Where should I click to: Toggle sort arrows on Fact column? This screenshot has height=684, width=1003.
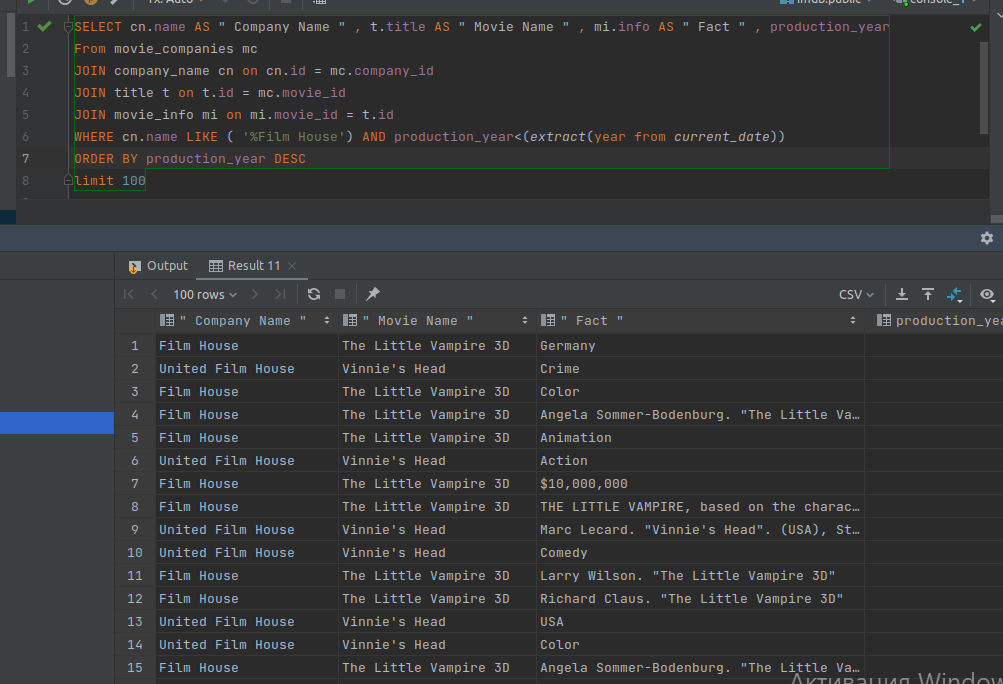[x=853, y=321]
